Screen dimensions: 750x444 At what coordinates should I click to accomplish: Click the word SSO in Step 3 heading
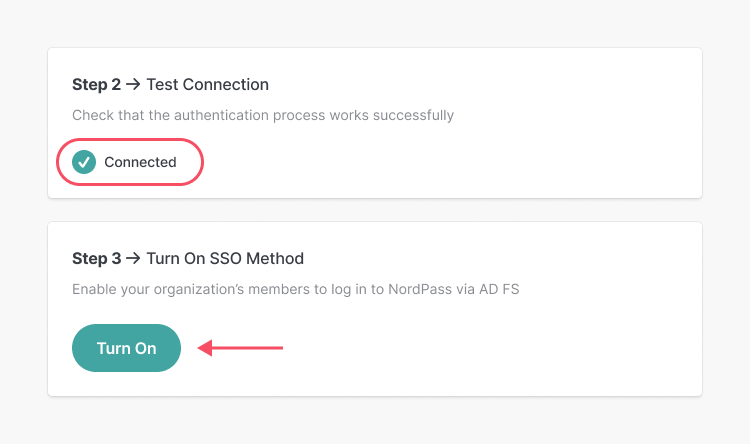[x=225, y=258]
